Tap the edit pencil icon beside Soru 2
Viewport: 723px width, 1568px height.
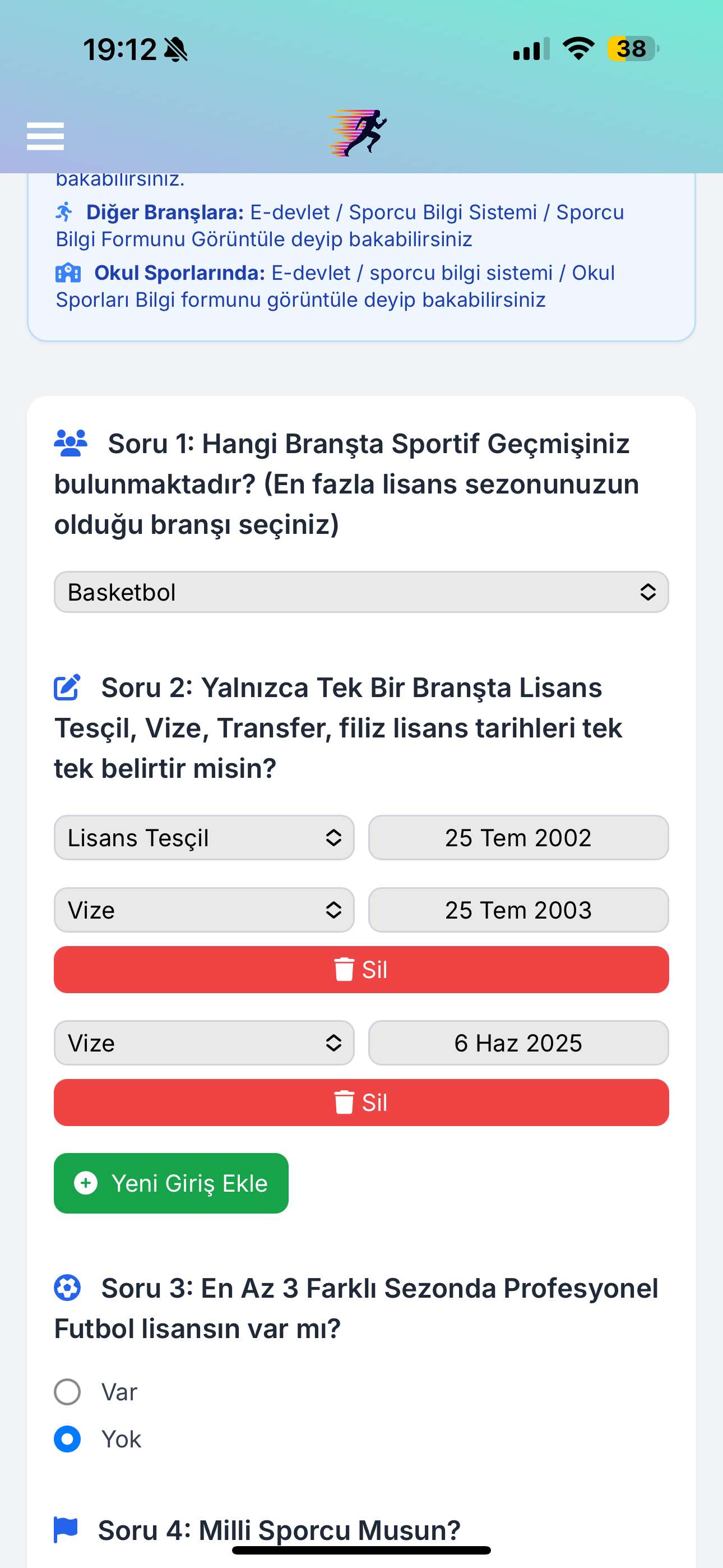pos(67,687)
